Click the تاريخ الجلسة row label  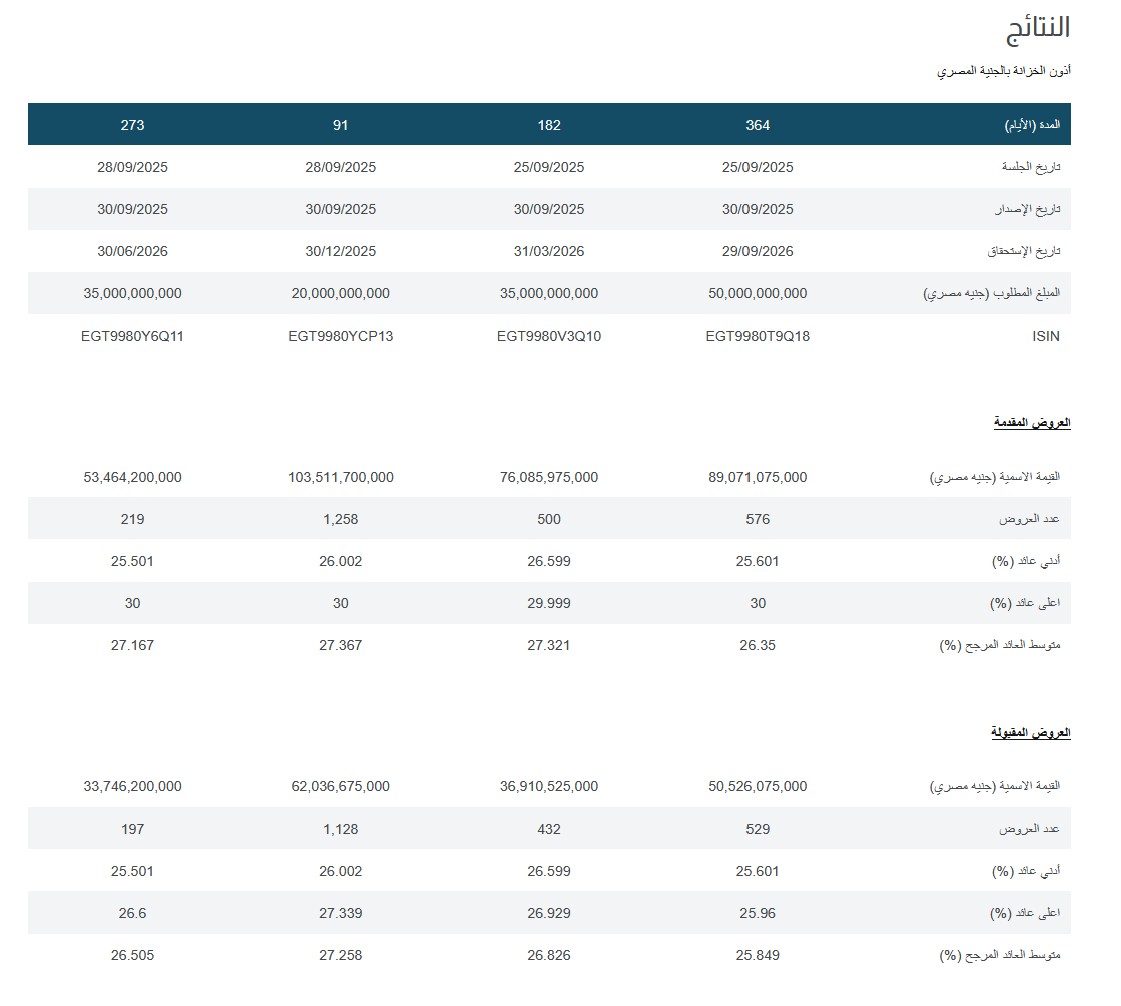click(x=1030, y=167)
